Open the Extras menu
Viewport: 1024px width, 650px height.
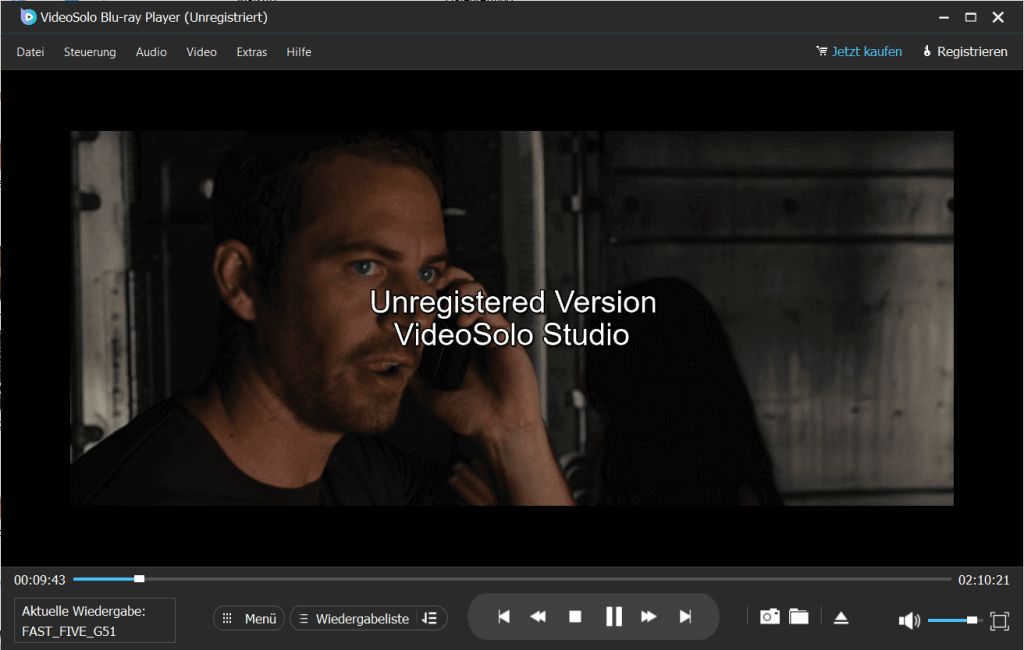pos(251,52)
